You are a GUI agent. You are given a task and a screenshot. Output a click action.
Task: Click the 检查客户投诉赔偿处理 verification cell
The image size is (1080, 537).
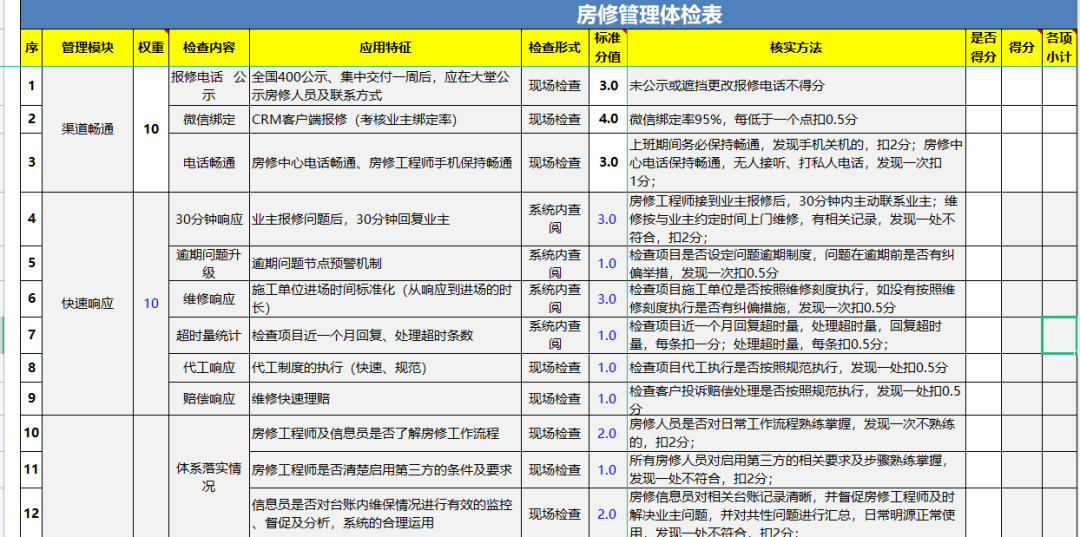tap(796, 399)
